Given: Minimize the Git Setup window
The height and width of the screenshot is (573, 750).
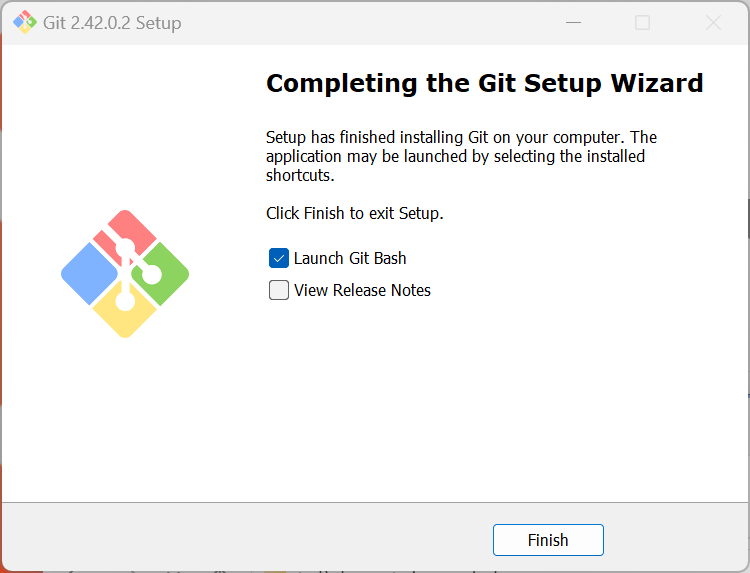Looking at the screenshot, I should 572,22.
